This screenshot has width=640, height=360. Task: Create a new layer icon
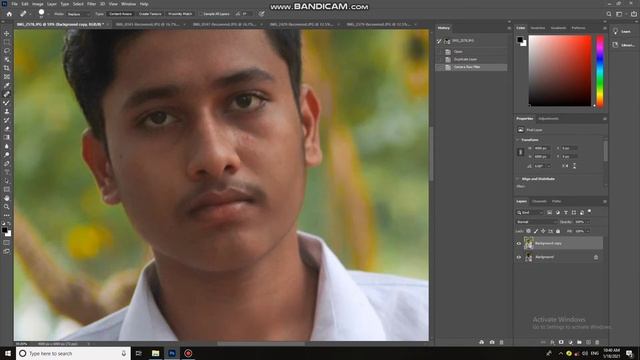(588, 342)
